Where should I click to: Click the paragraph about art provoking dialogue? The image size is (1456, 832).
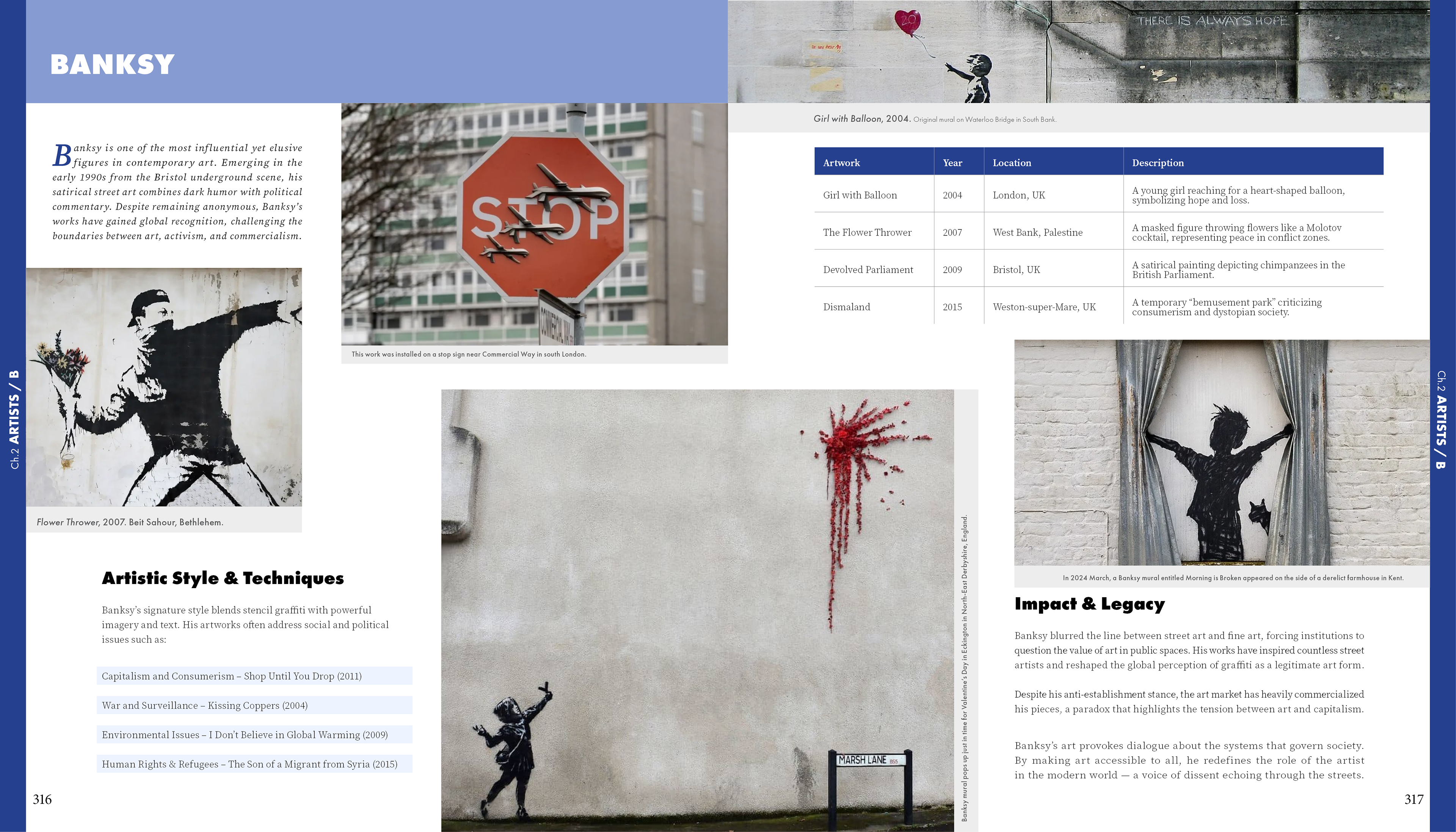1189,760
